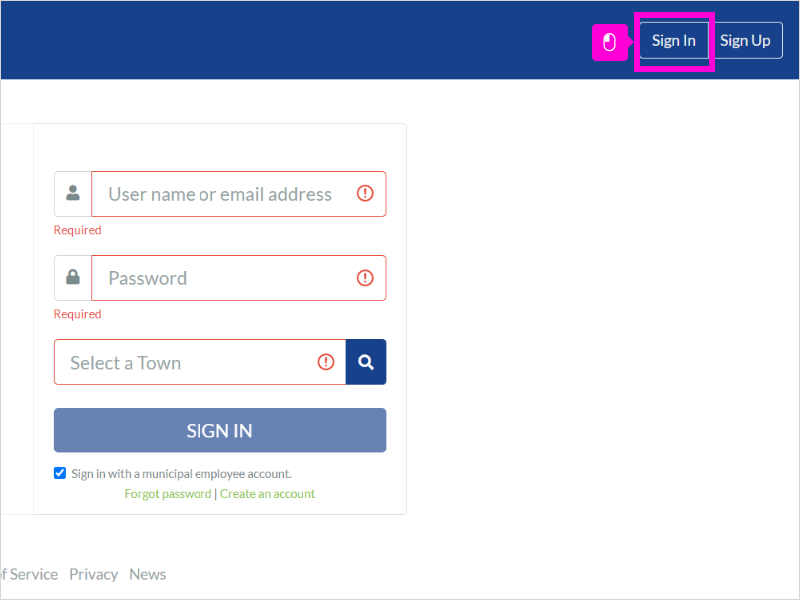Viewport: 800px width, 600px height.
Task: Click the large SIGN IN button
Action: coord(220,430)
